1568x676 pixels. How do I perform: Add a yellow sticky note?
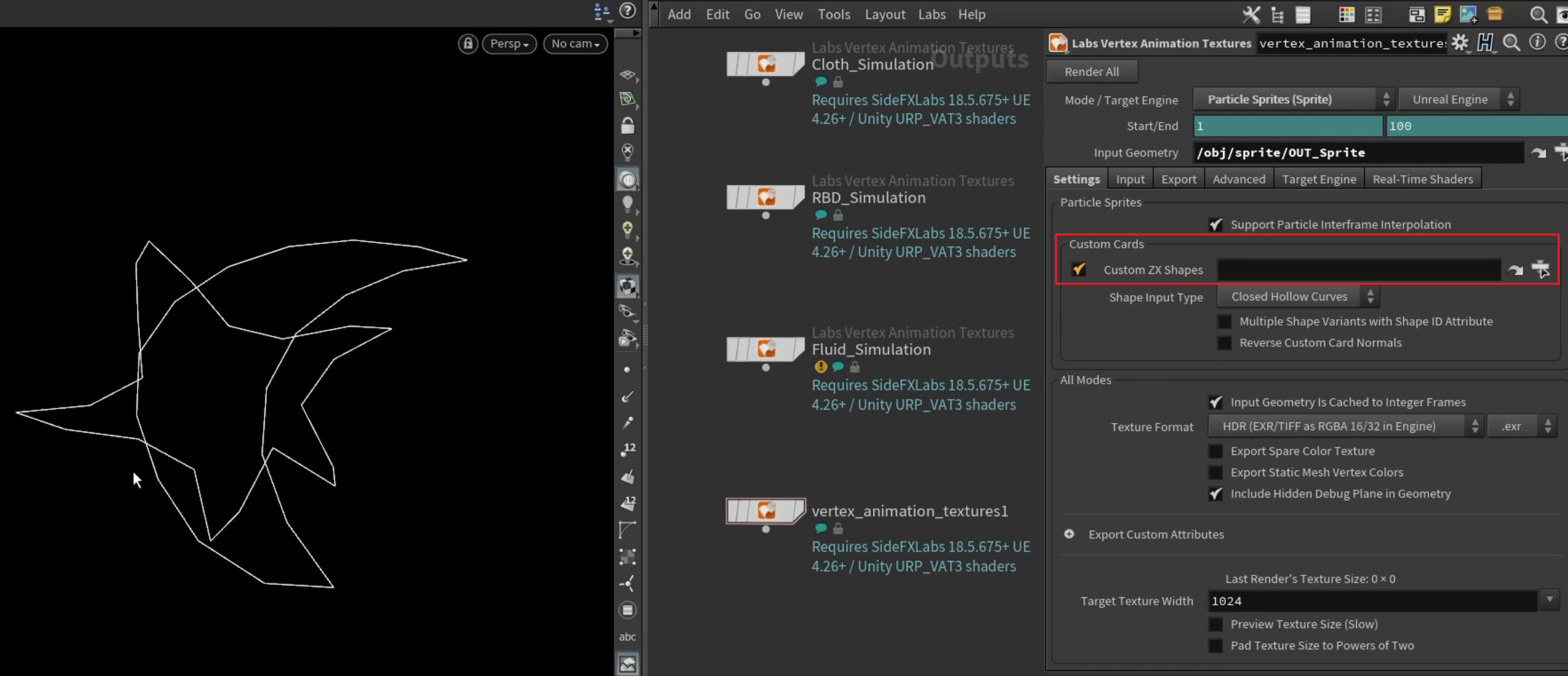(x=1442, y=14)
